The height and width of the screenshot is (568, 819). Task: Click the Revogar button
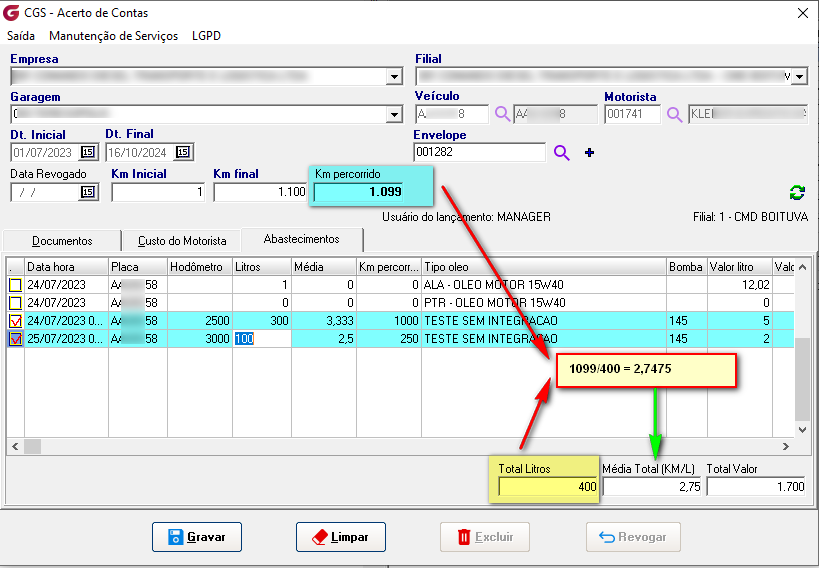633,537
